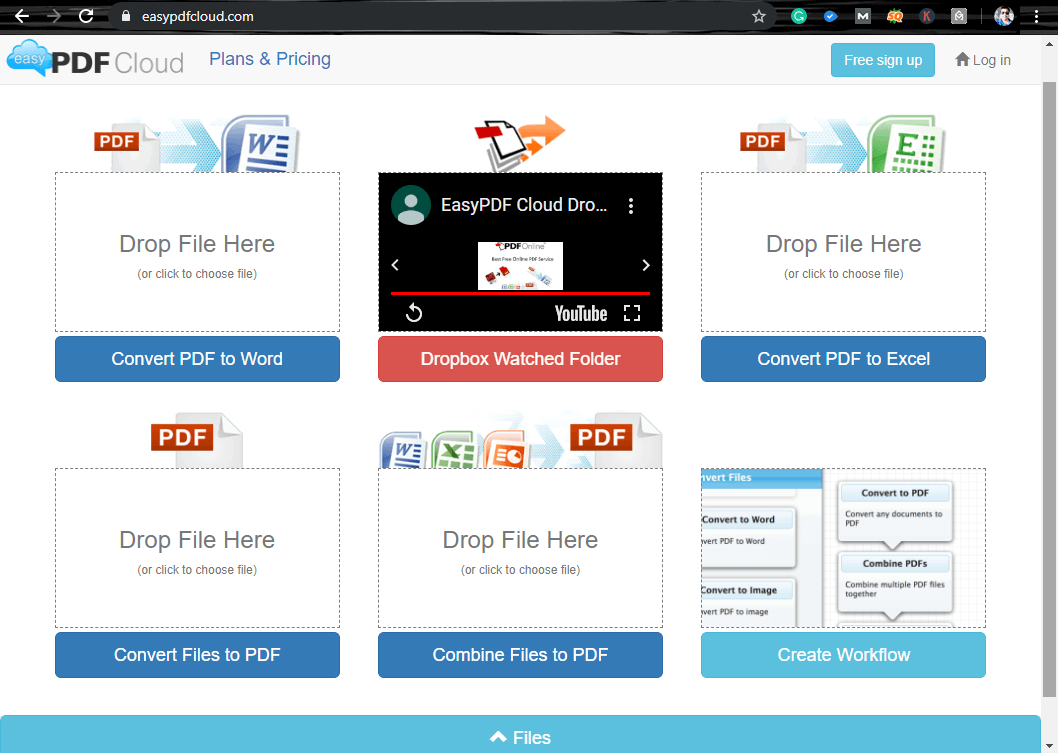Open the Chrome three-dot browser menu
This screenshot has width=1058, height=753.
pos(1035,16)
